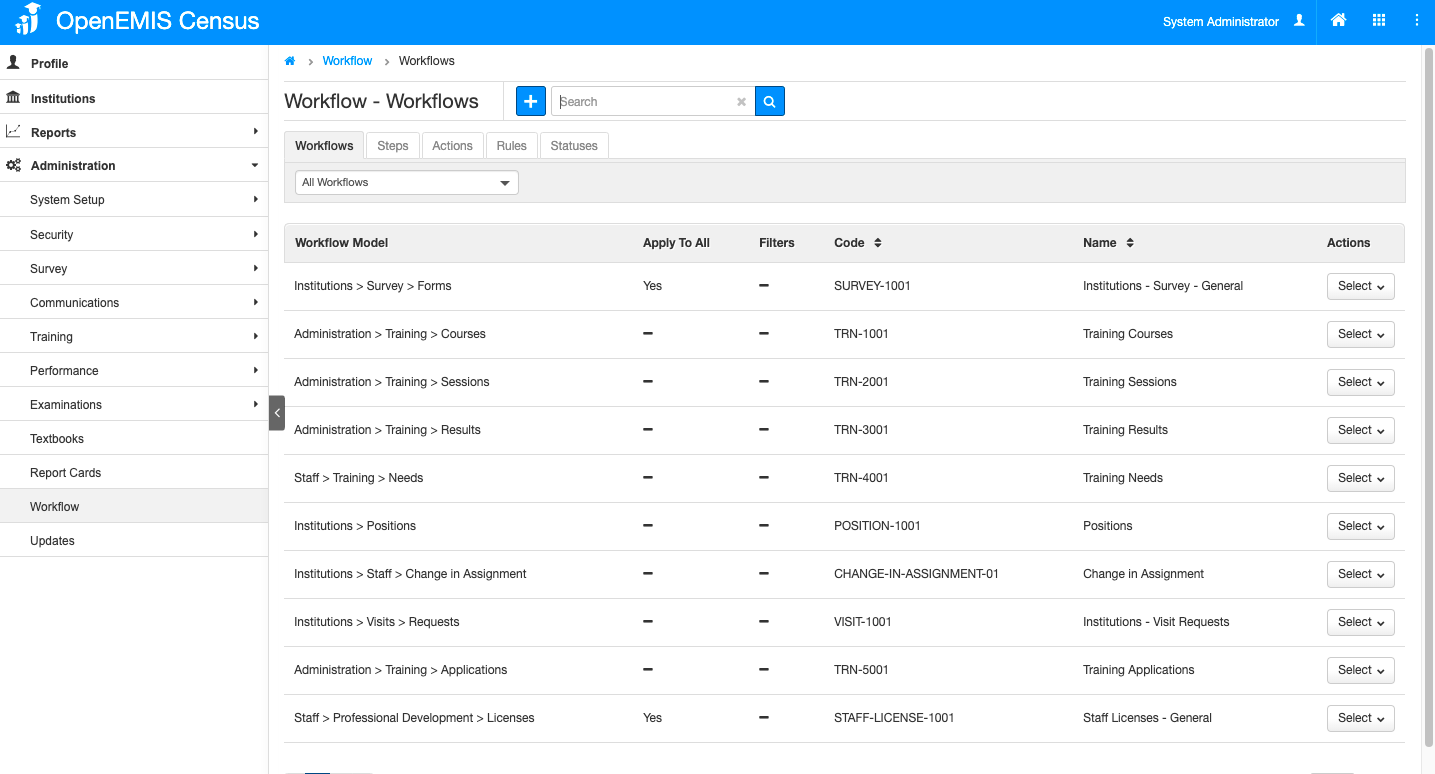Screen dimensions: 1435x774
Task: Open Select dropdown for STAFF-LICENSE-1001 row
Action: pyautogui.click(x=1361, y=718)
